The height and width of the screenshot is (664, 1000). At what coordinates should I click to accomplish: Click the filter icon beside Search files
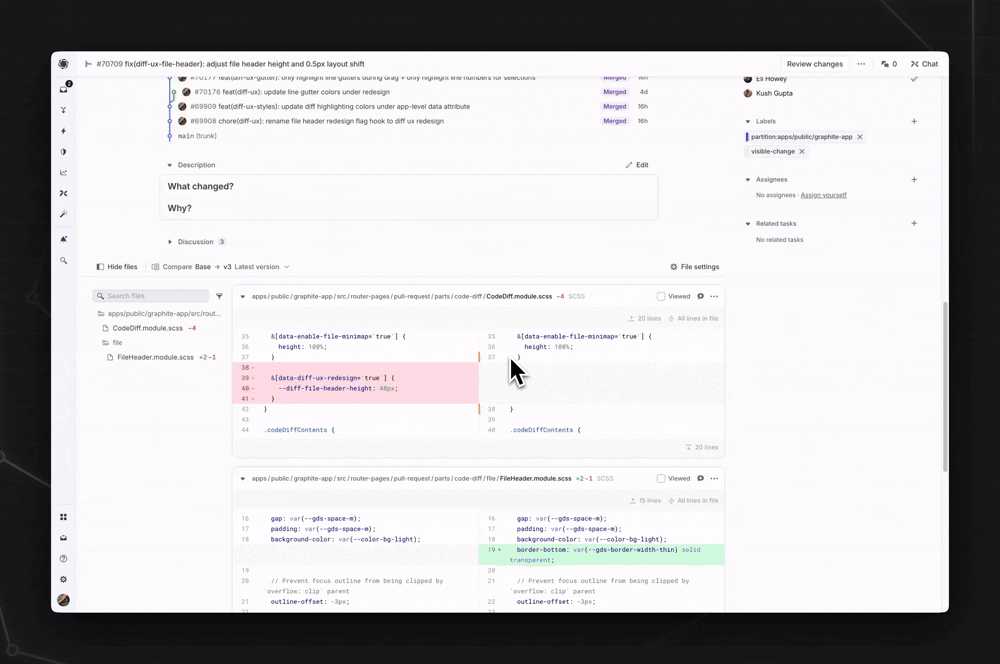[x=219, y=297]
